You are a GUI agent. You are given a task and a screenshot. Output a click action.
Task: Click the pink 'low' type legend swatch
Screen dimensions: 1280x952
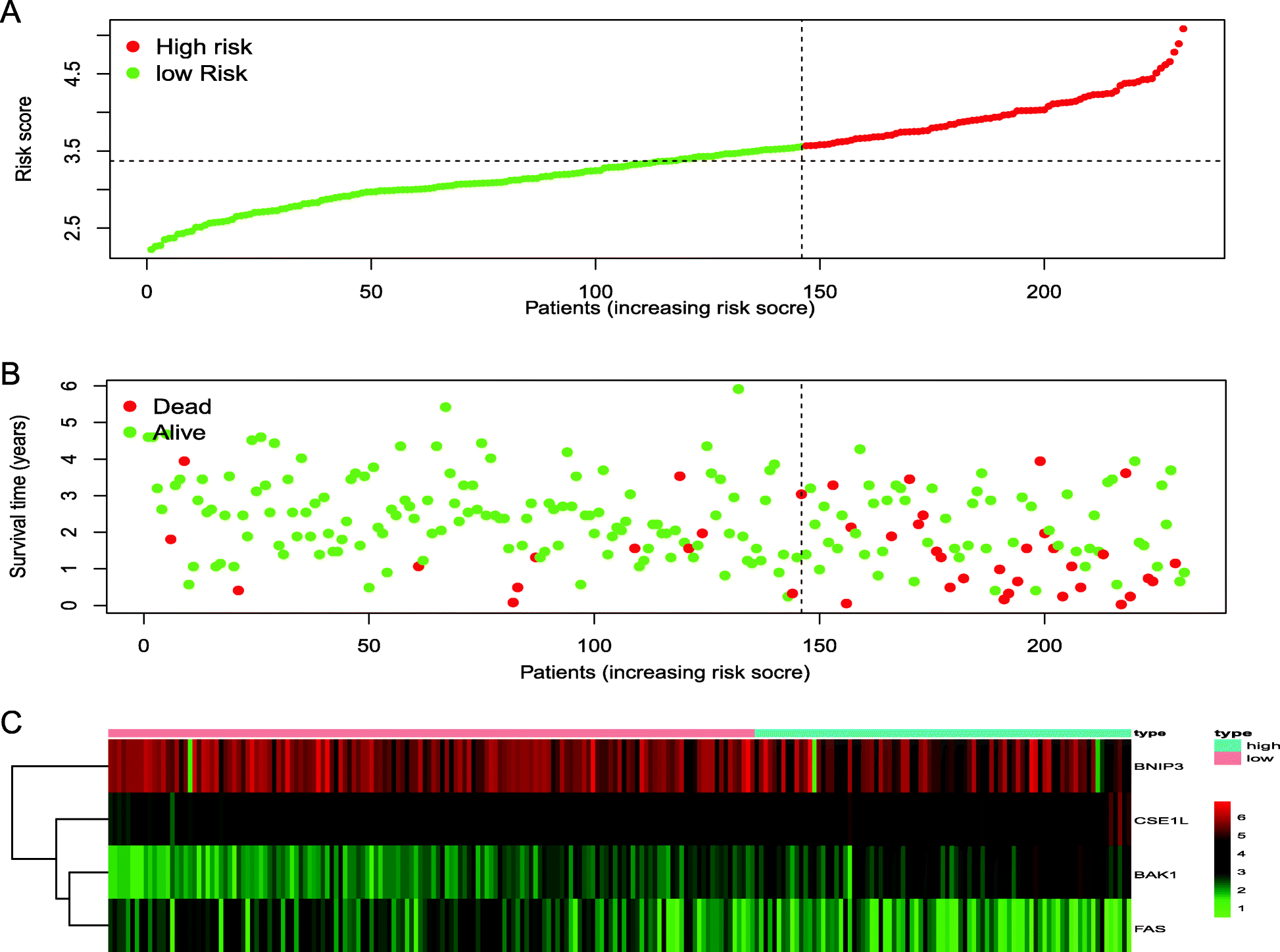pyautogui.click(x=1227, y=758)
